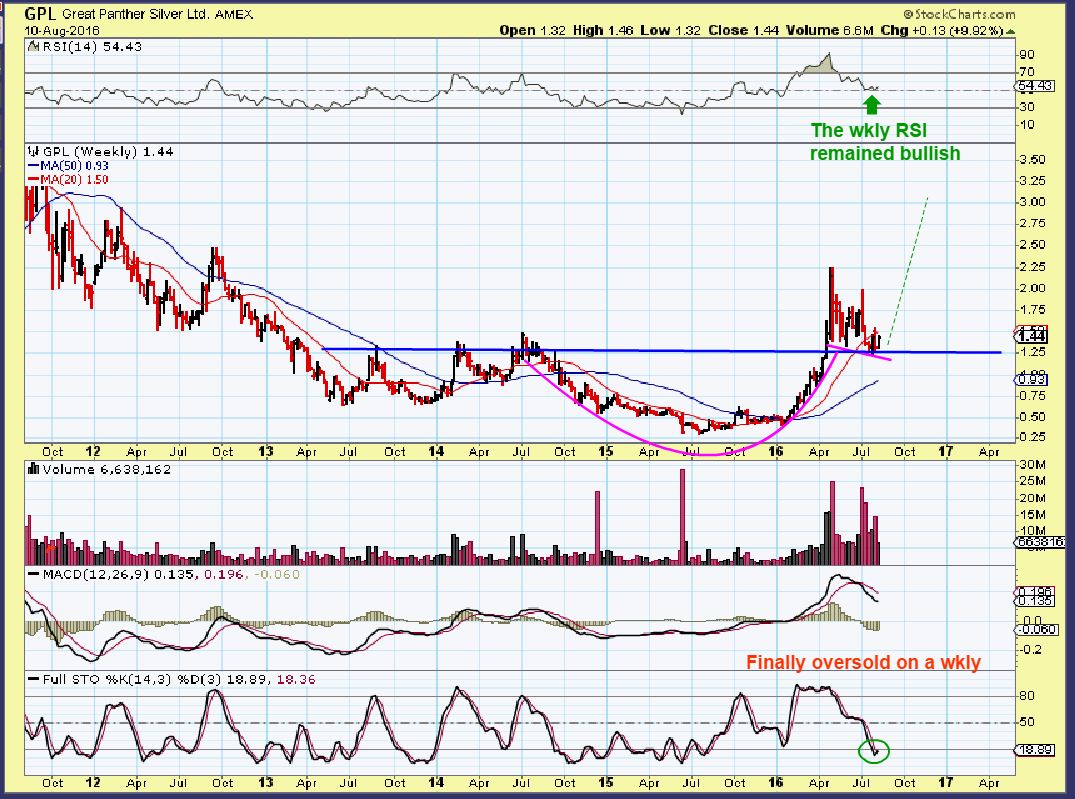Click the MA(50) 0.93 legend entry
Viewport: 1075px width, 799px height.
[68, 165]
